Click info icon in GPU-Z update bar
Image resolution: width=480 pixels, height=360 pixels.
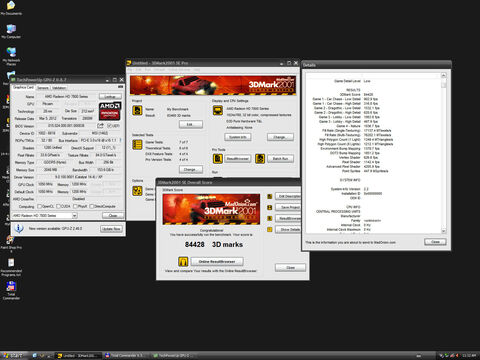(19, 228)
